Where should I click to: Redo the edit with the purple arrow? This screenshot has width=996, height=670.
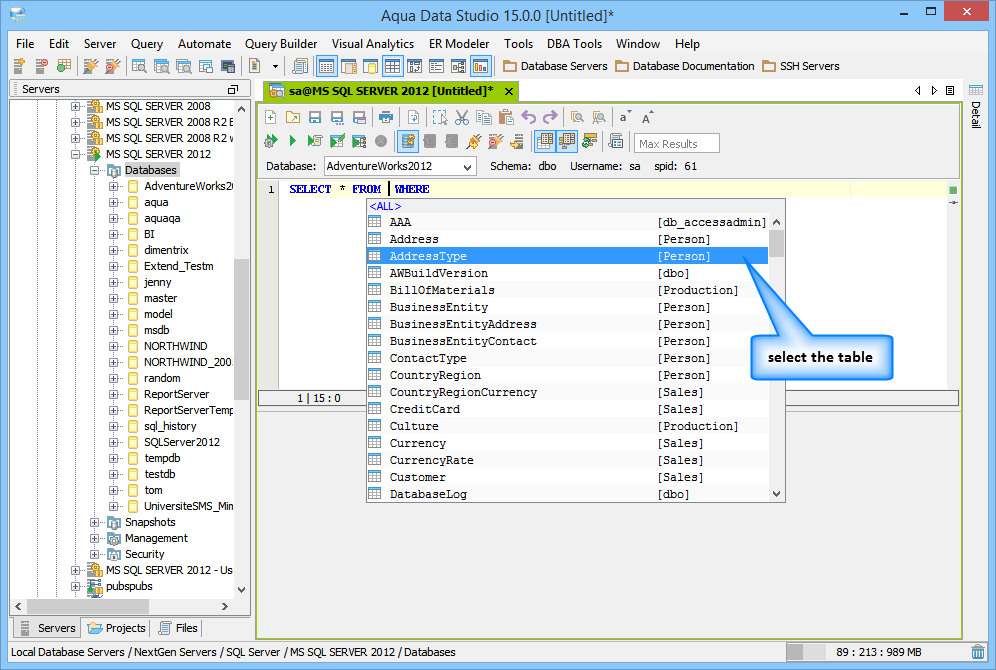point(550,117)
